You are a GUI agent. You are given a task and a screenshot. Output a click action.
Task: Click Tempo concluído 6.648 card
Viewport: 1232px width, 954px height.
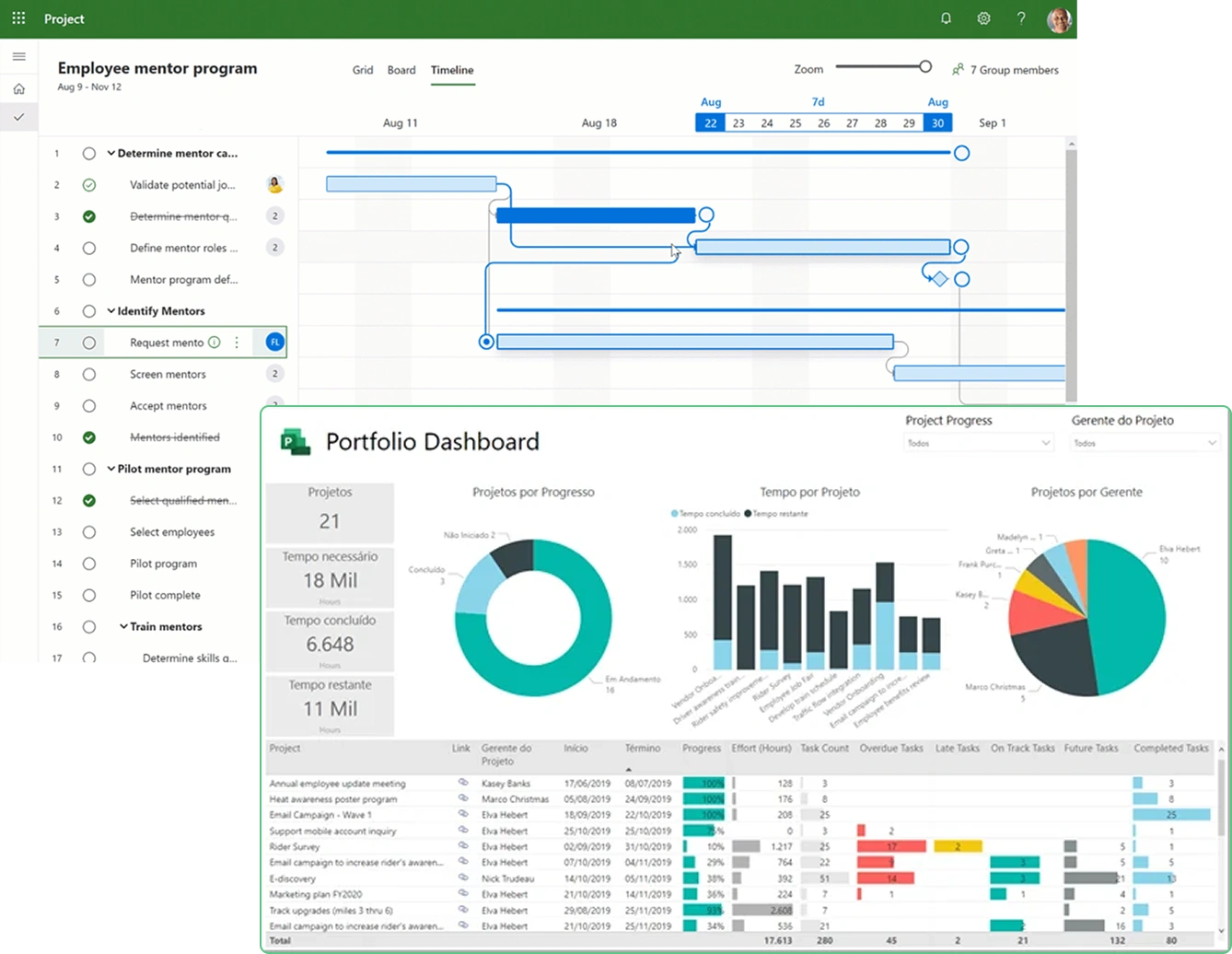(330, 640)
